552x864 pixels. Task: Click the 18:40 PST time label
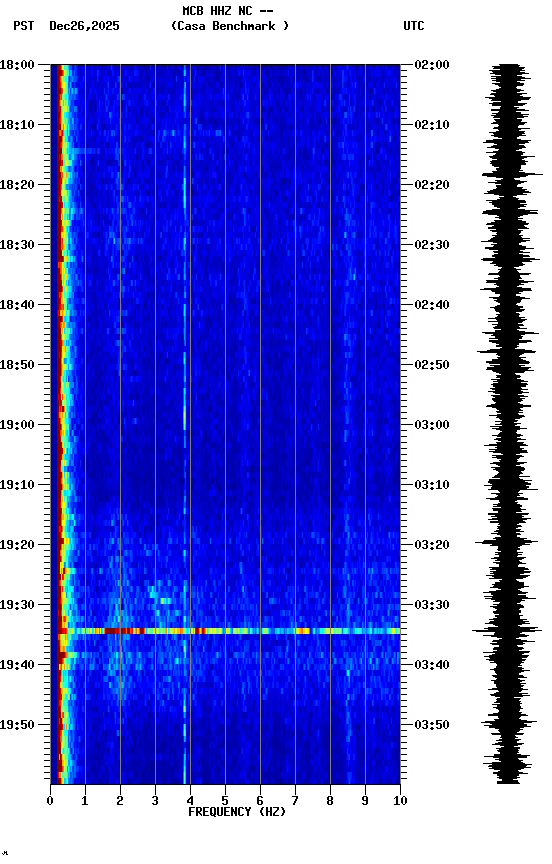click(x=17, y=305)
